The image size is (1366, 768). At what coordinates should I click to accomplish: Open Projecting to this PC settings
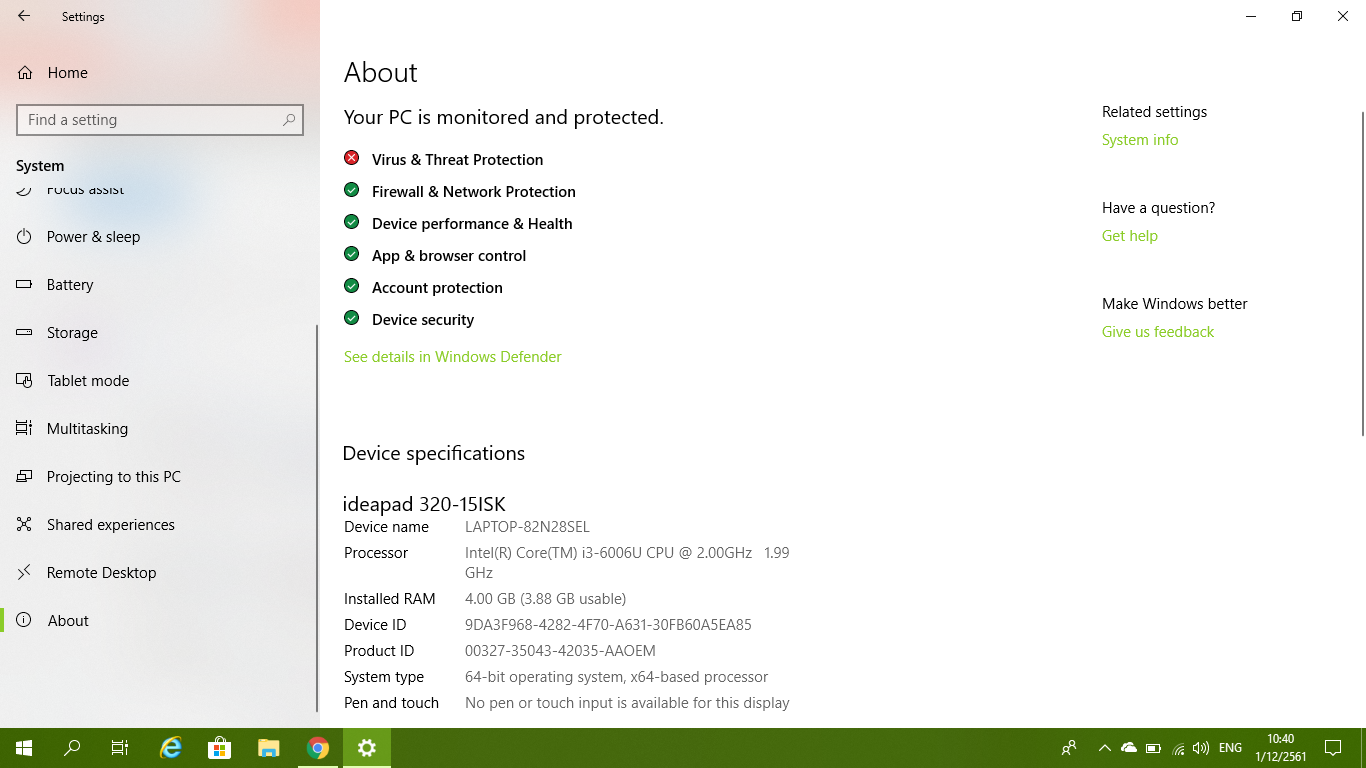(x=113, y=476)
